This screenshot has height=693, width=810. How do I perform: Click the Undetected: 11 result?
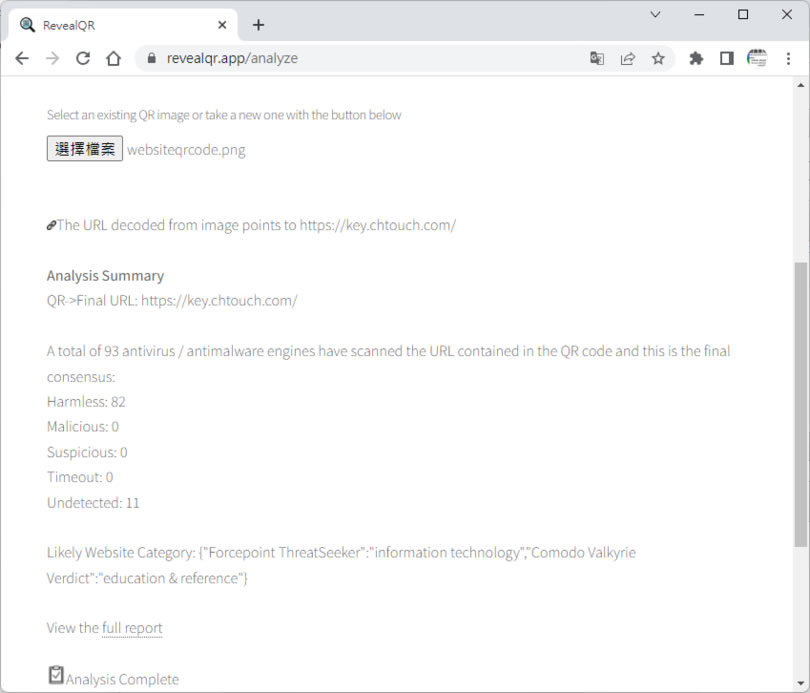point(93,503)
